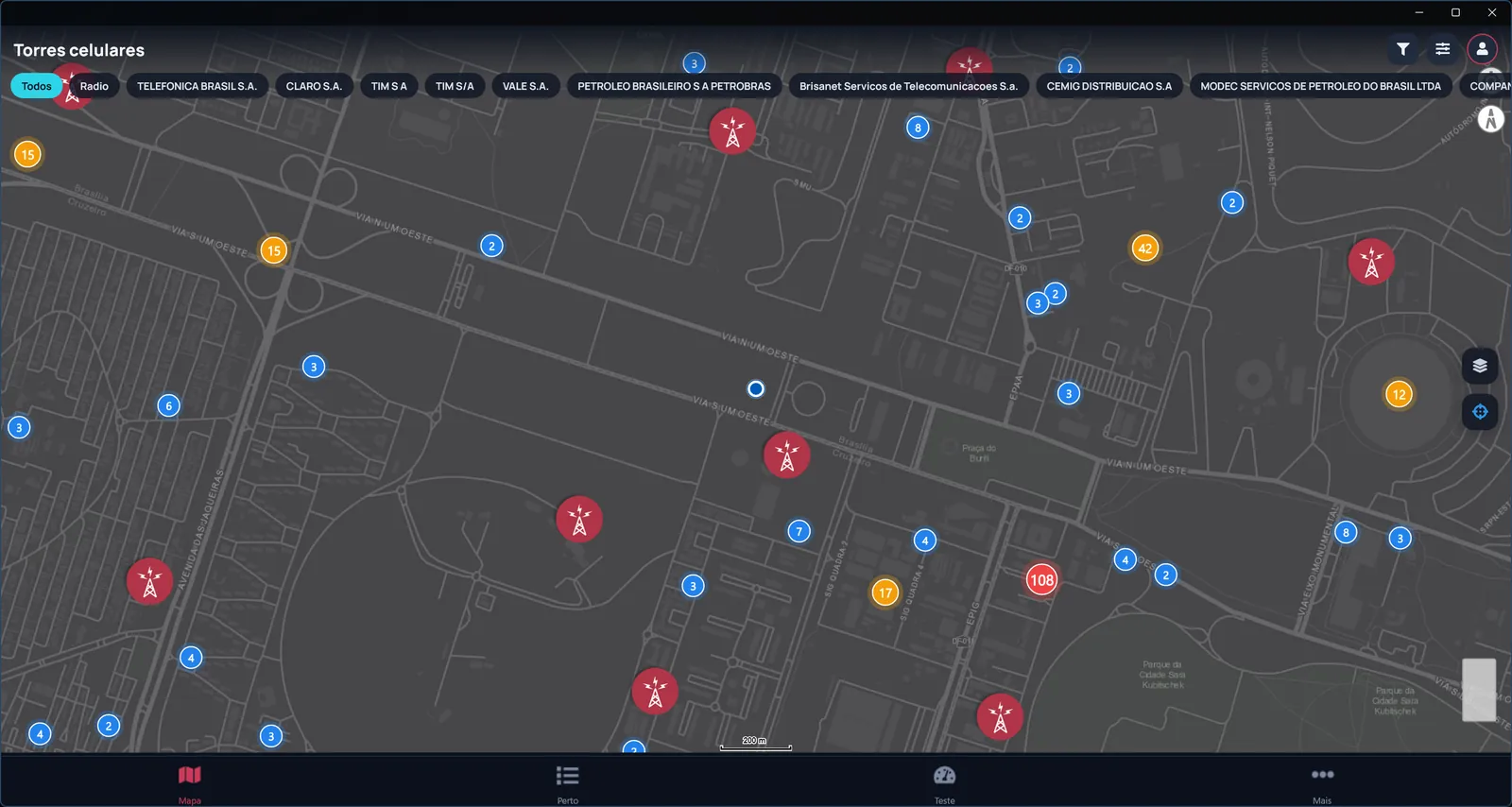Open the Teste speed test tab
Viewport: 1512px width, 807px height.
[x=945, y=784]
